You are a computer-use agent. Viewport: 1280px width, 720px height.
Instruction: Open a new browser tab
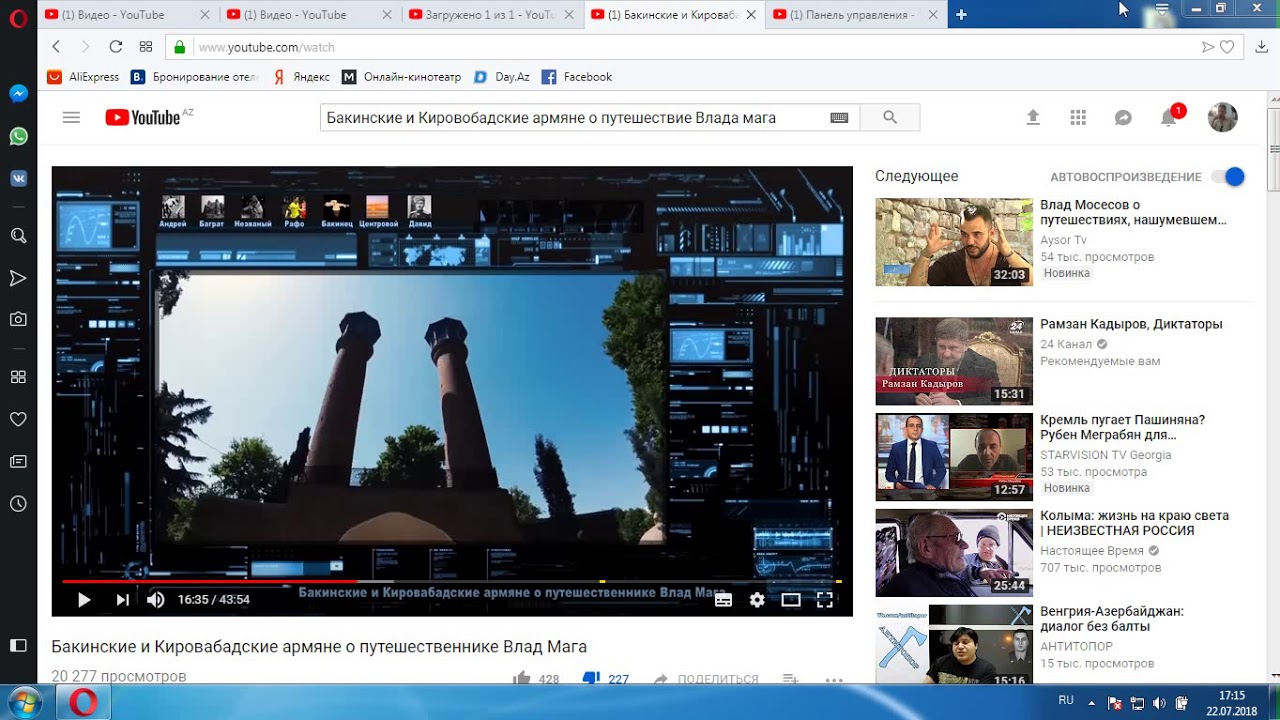coord(961,14)
